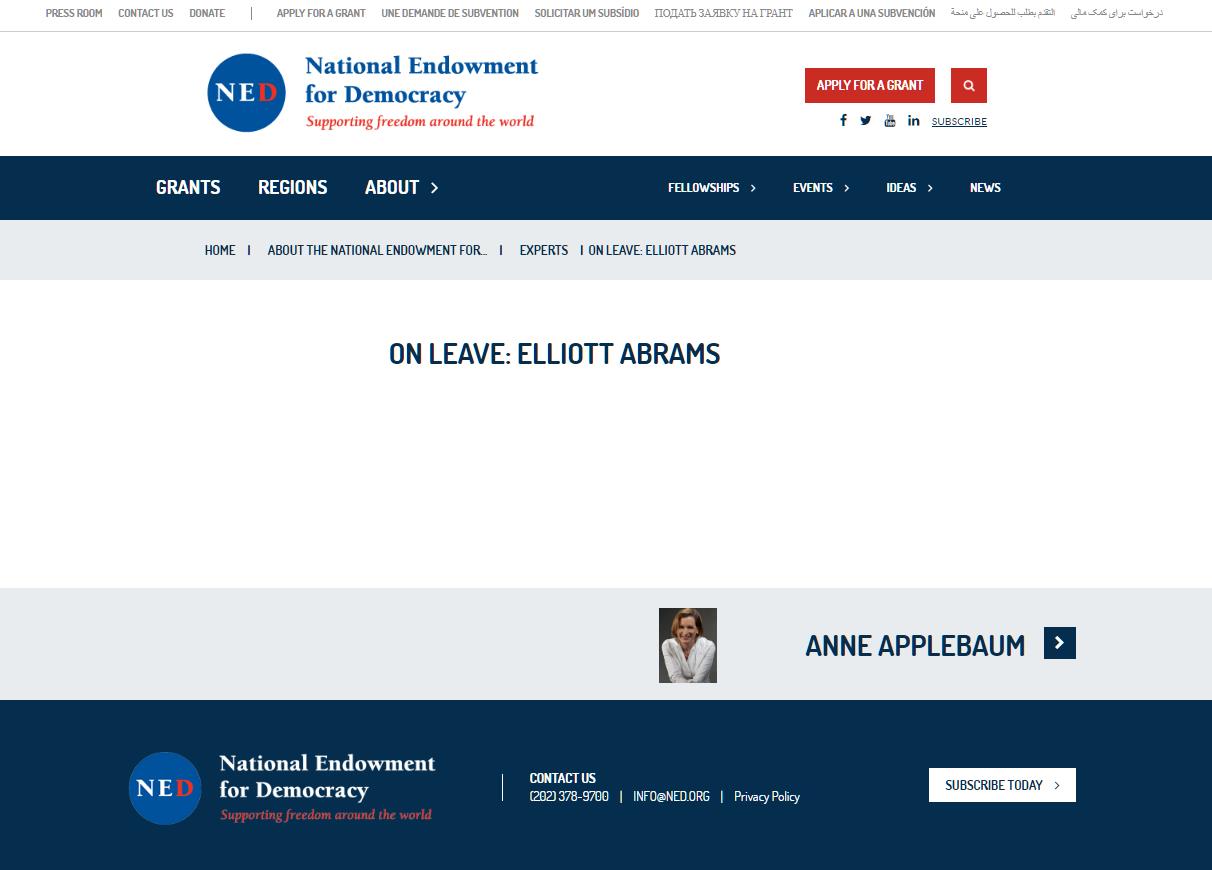1212x870 pixels.
Task: Open the Arabic grant application link
Action: (1003, 13)
